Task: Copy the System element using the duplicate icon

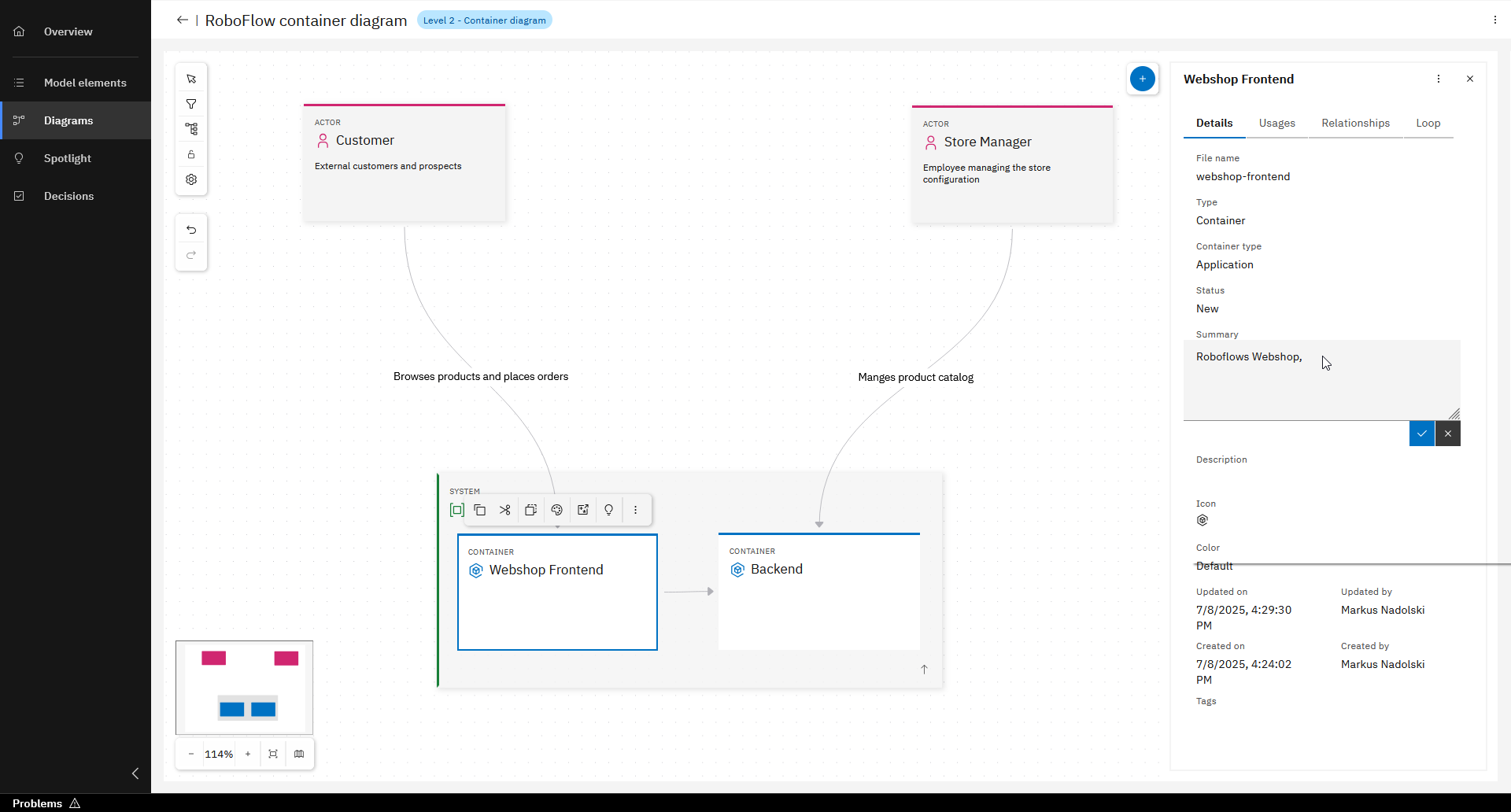Action: (x=480, y=510)
